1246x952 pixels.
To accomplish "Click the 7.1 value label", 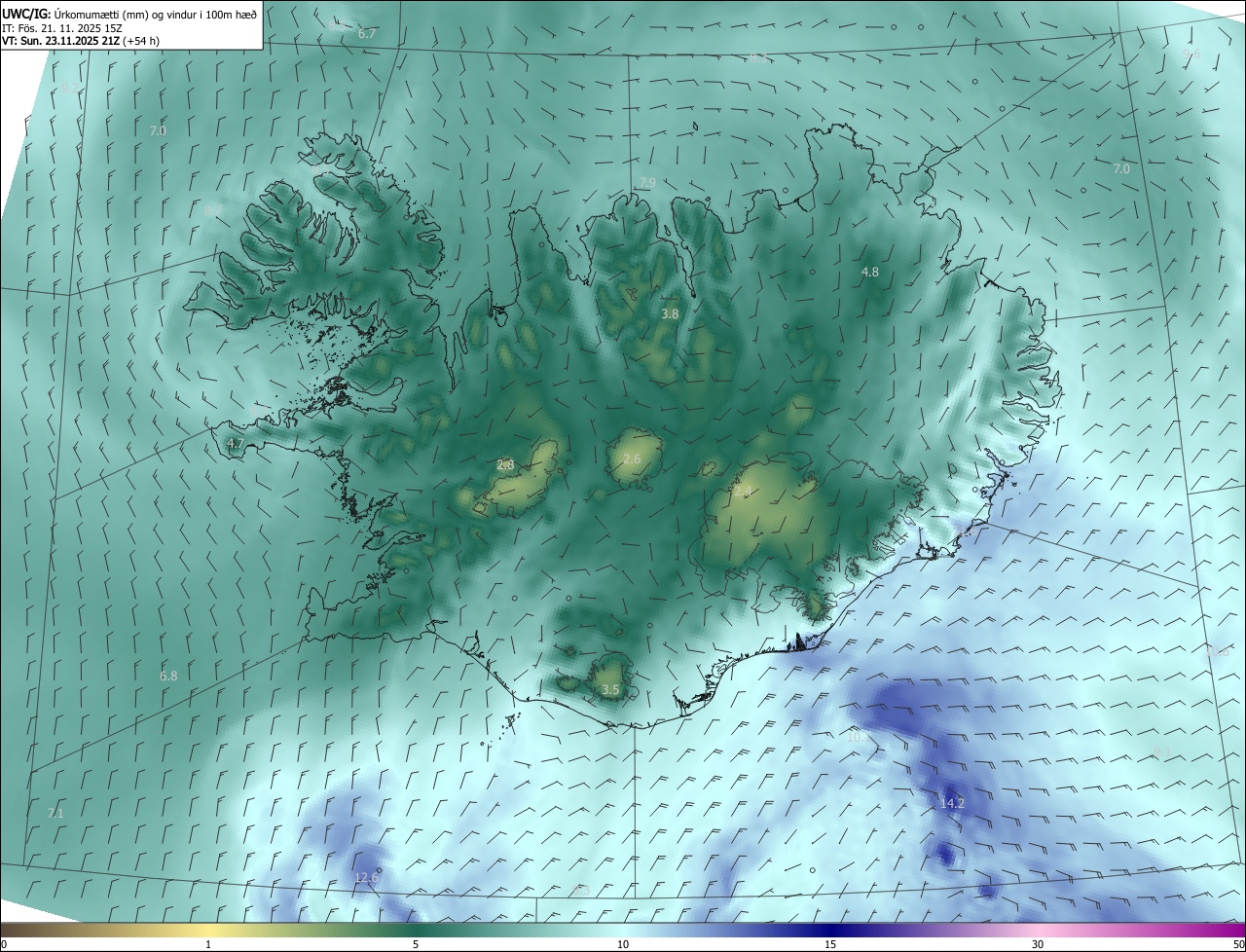I will [55, 813].
